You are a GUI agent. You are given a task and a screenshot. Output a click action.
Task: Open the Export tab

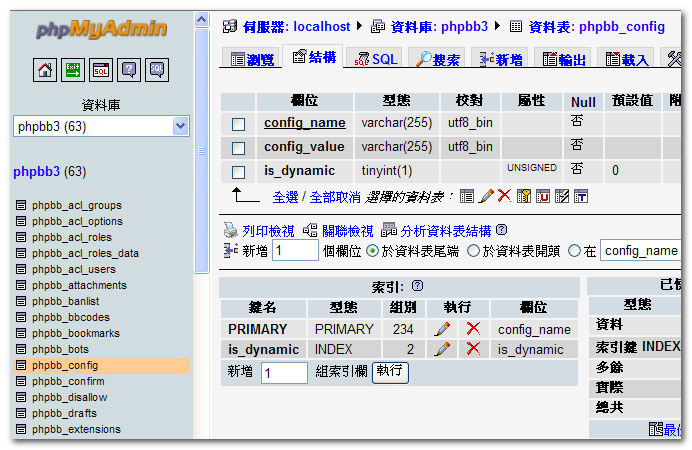pos(563,59)
